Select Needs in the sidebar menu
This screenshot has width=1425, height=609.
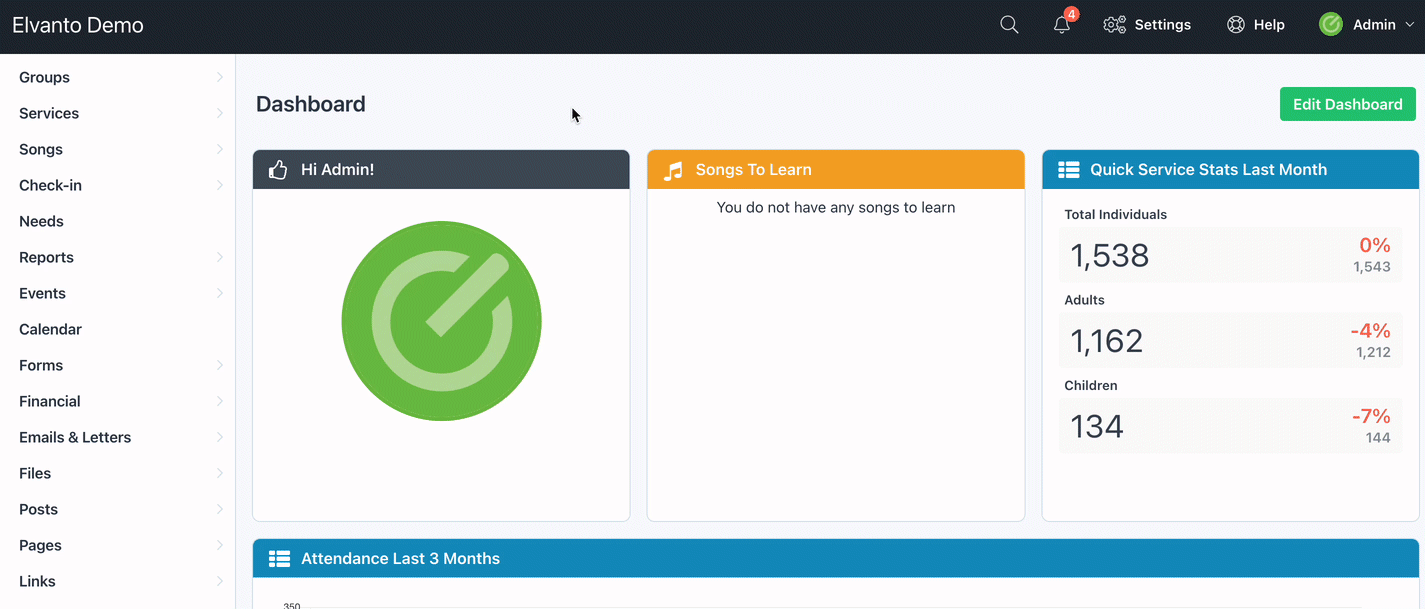tap(41, 222)
